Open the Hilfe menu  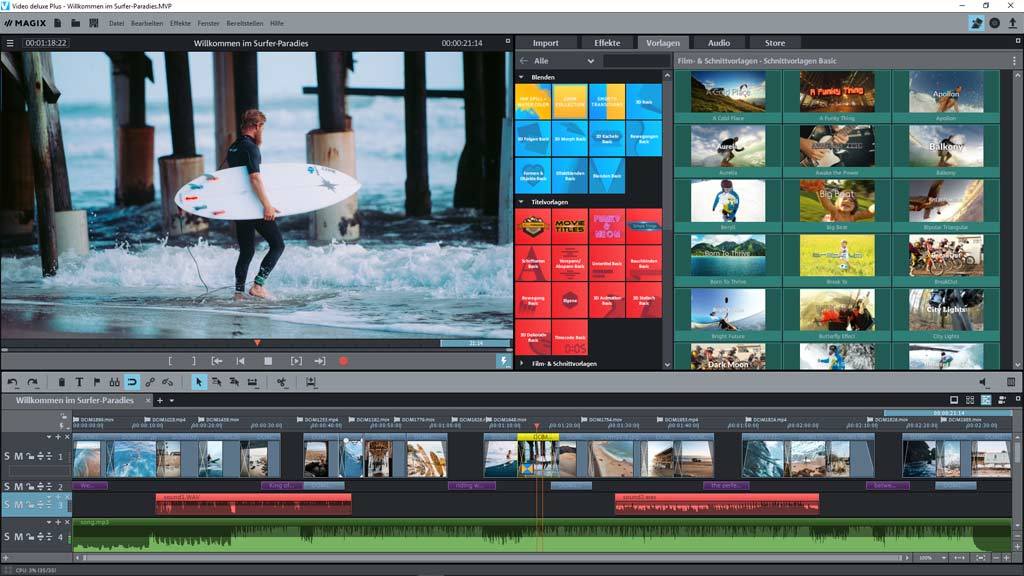click(277, 24)
